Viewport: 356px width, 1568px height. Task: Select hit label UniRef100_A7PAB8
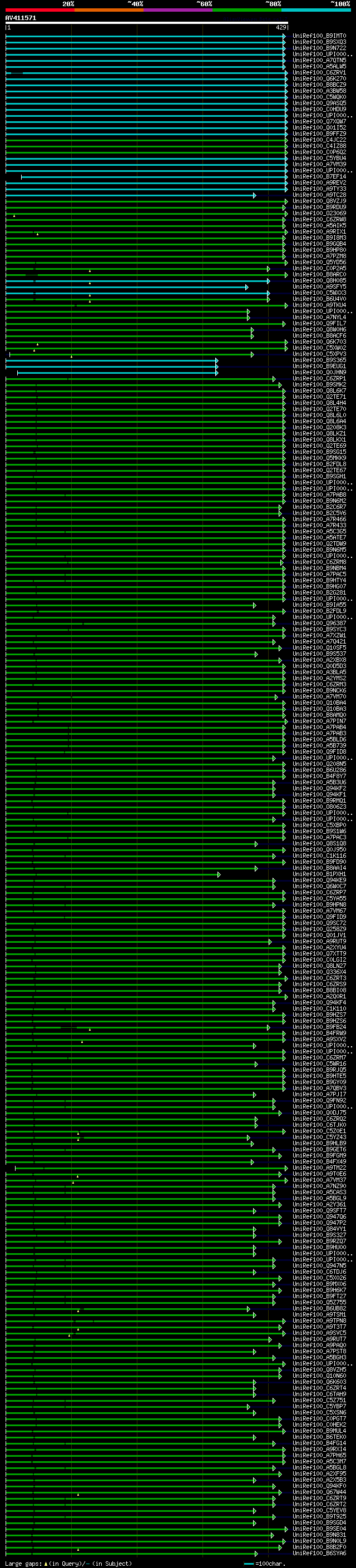pyautogui.click(x=319, y=495)
